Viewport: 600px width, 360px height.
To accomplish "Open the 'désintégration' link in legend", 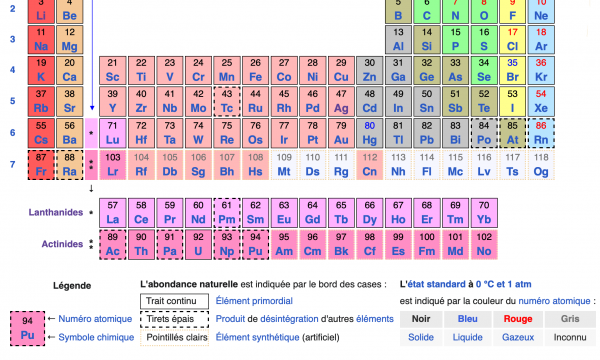I will click(x=289, y=319).
